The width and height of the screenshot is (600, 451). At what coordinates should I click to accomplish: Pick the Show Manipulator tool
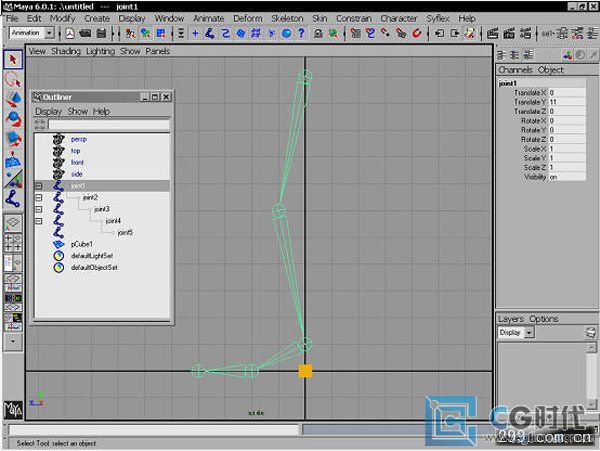pyautogui.click(x=13, y=178)
